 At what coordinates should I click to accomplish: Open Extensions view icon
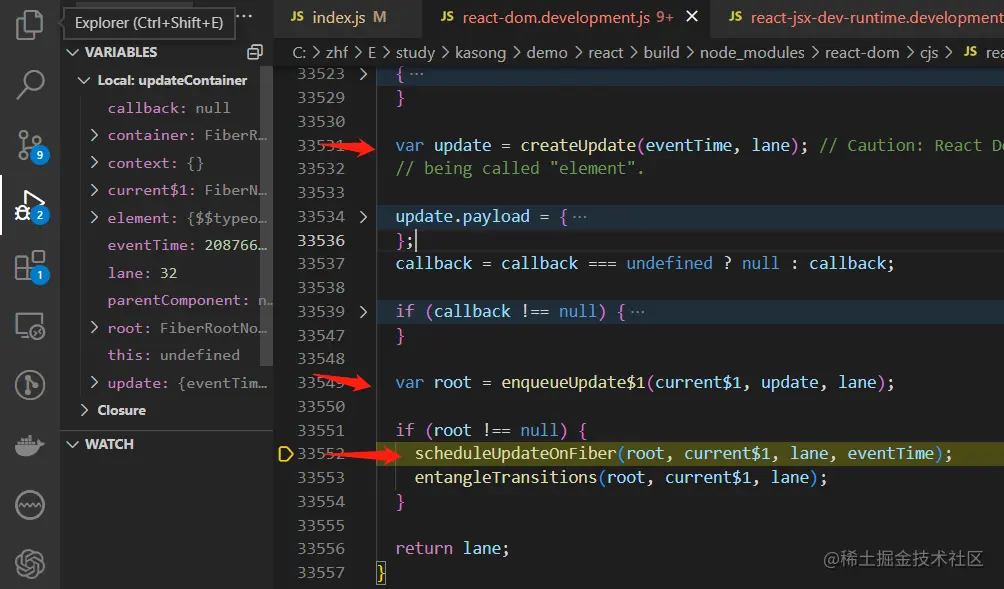[x=31, y=266]
